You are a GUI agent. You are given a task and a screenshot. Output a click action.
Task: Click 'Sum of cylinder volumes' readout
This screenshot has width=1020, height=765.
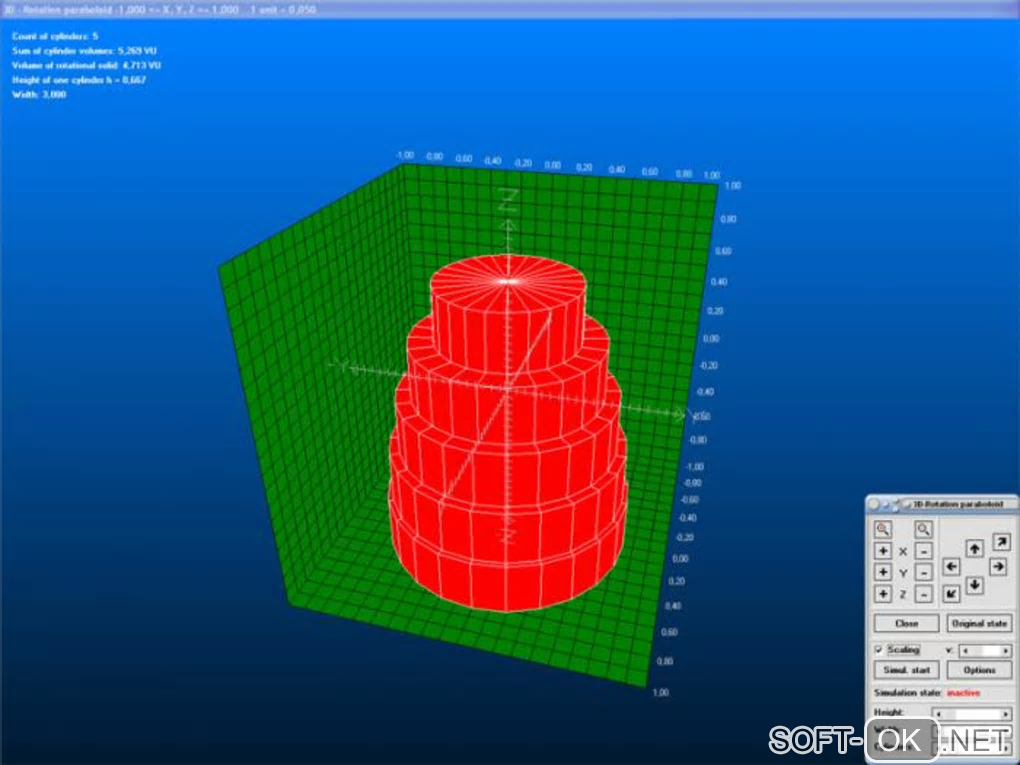85,51
